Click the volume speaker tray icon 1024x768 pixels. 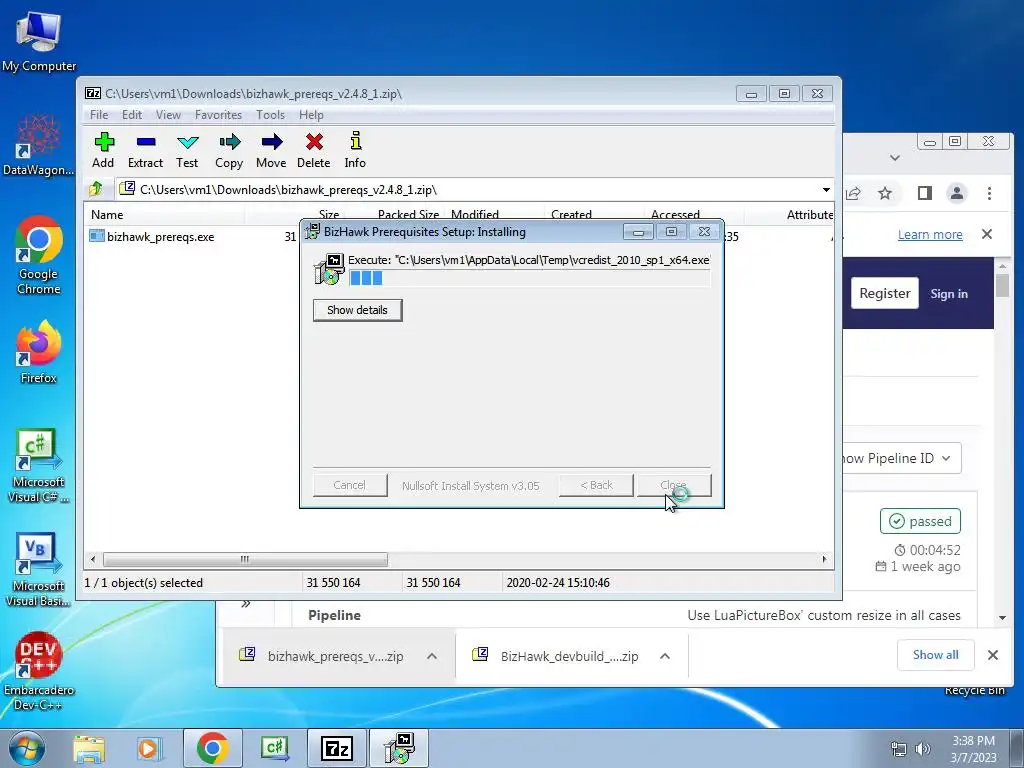coord(923,749)
